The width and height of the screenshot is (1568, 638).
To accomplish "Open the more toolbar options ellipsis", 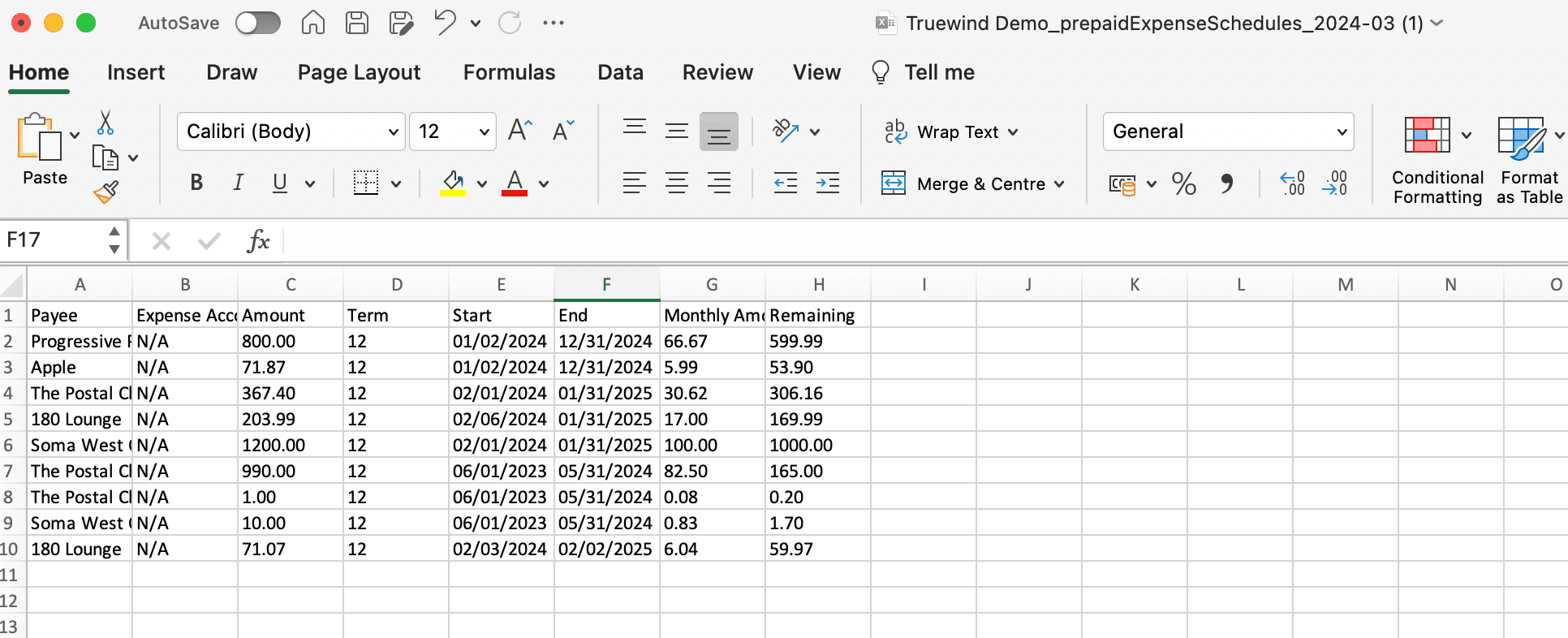I will pyautogui.click(x=554, y=23).
